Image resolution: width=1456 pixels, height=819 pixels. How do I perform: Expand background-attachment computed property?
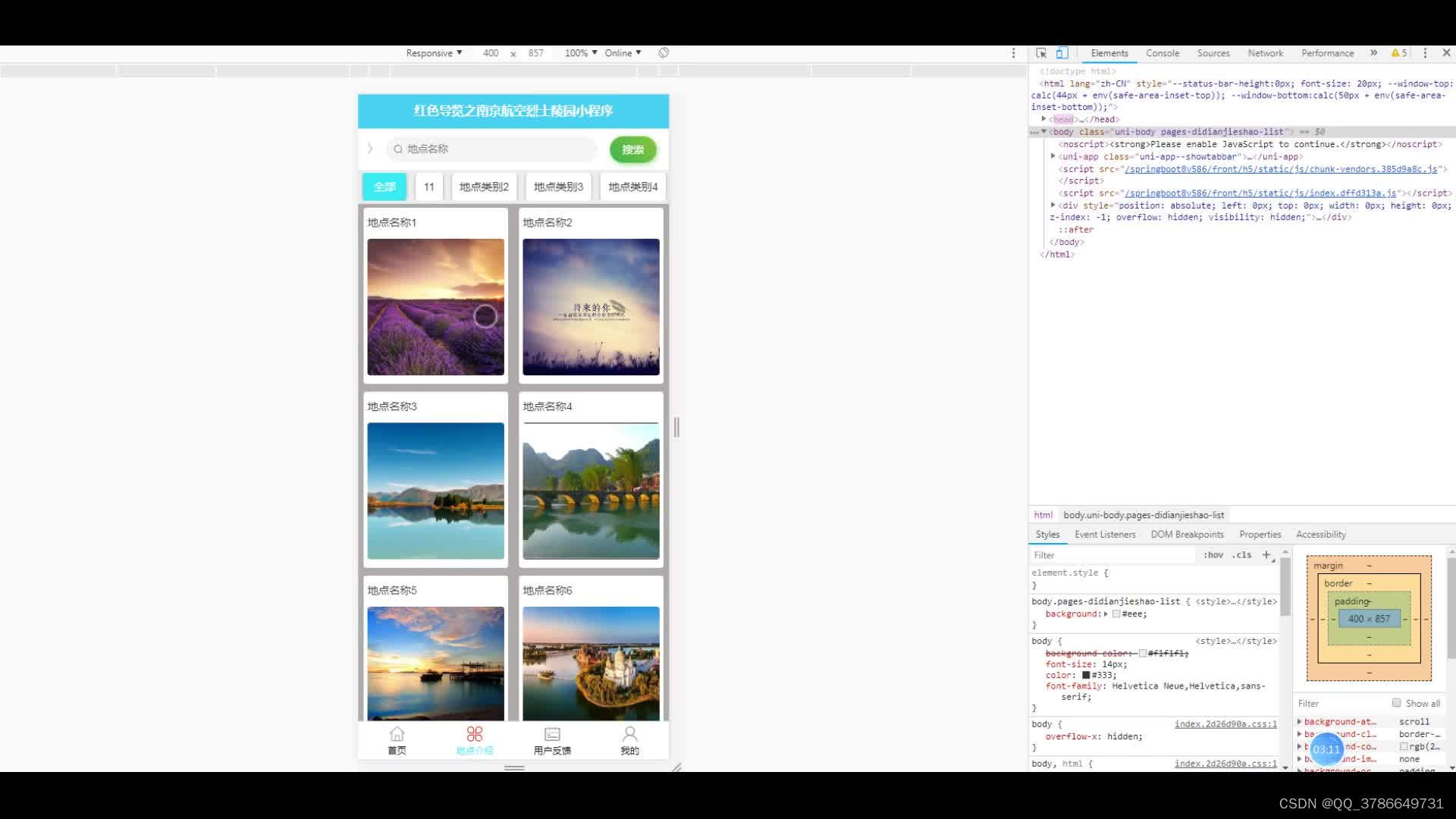pos(1300,722)
